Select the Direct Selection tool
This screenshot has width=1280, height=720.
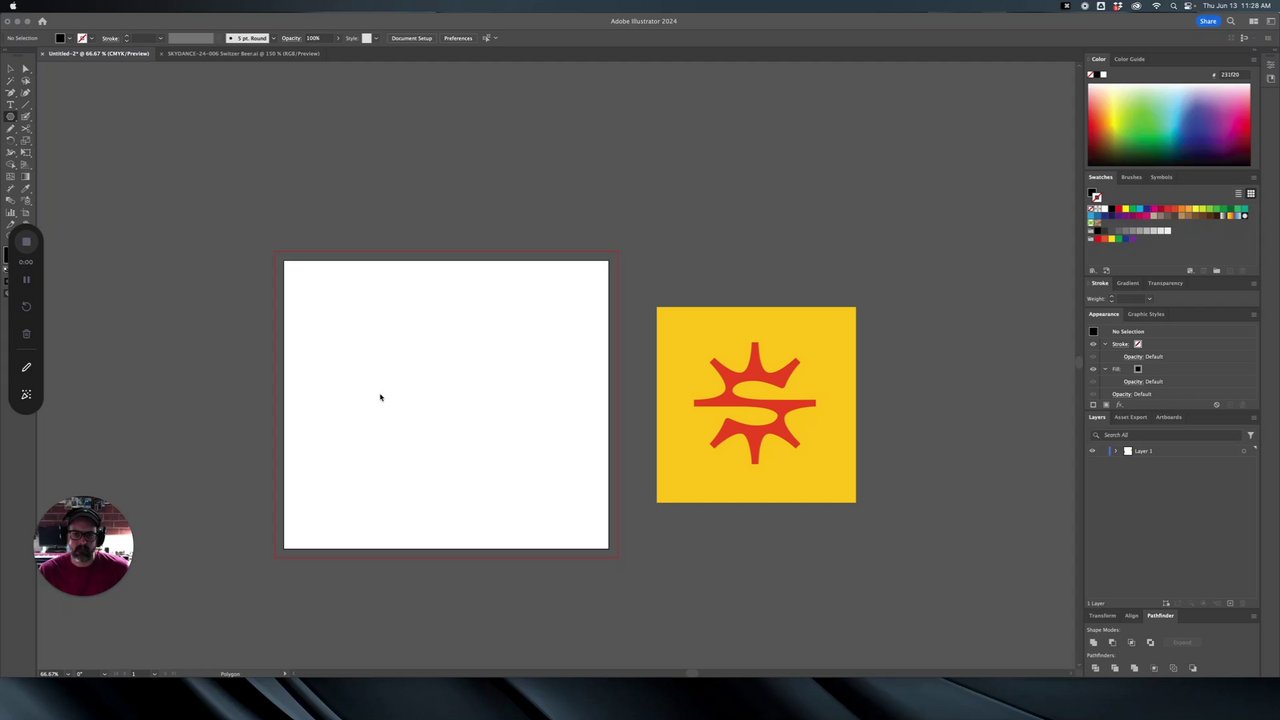(26, 69)
